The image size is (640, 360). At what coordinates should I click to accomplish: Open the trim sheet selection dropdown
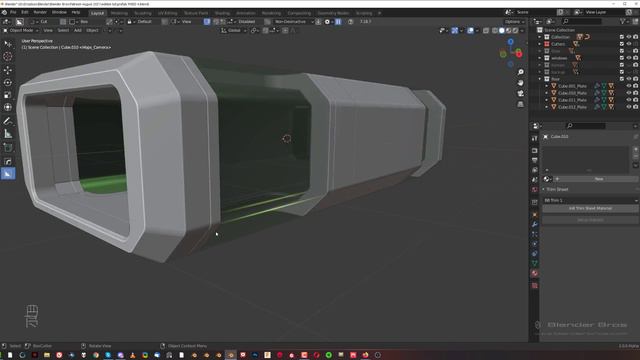pyautogui.click(x=590, y=200)
